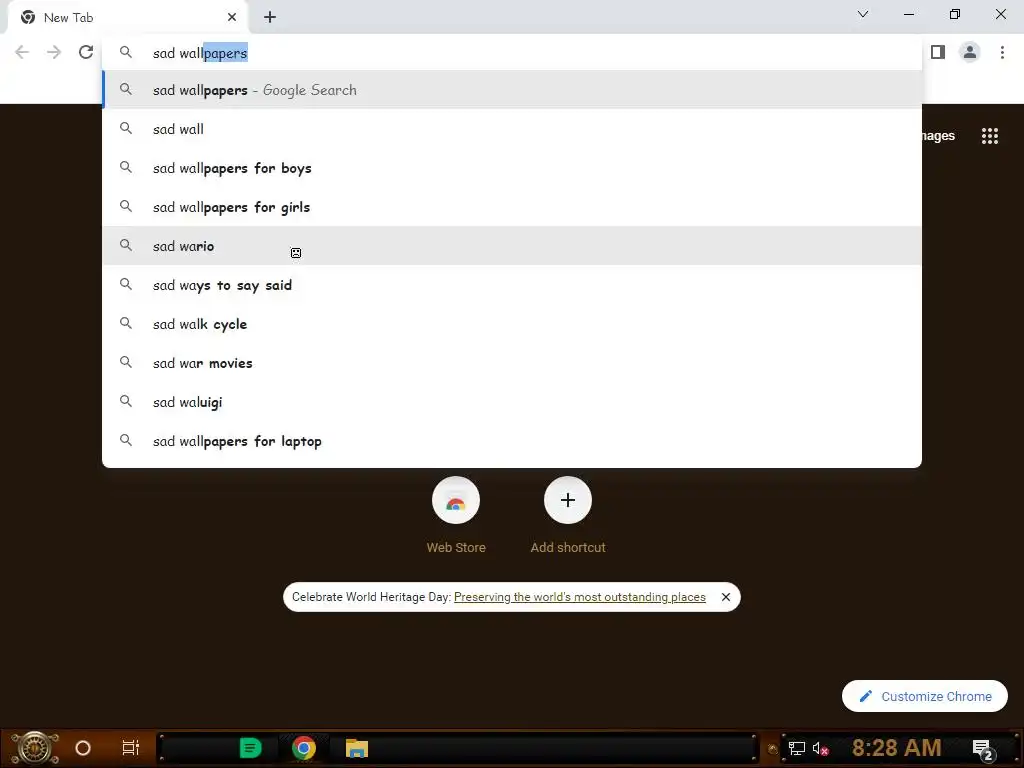Minimize the Chrome window

coord(908,14)
